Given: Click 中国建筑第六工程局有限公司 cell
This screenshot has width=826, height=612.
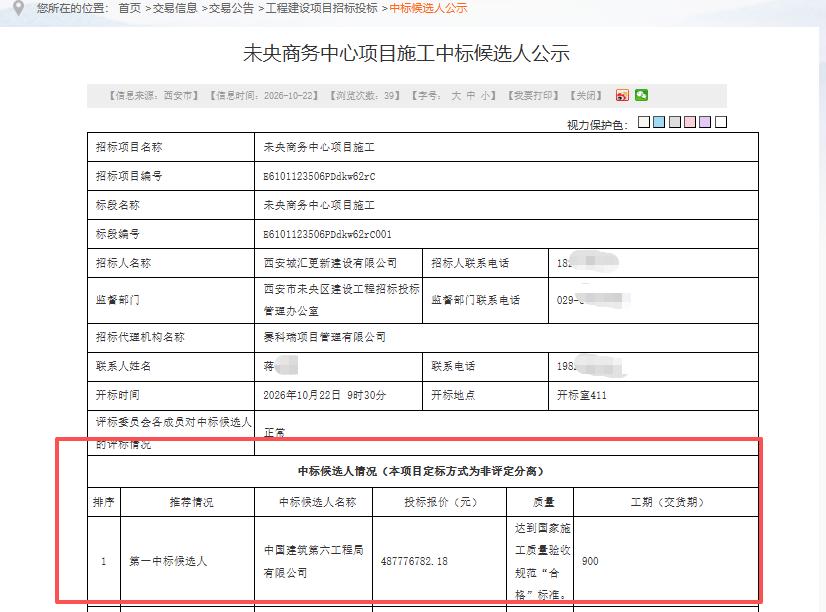Looking at the screenshot, I should coord(313,561).
